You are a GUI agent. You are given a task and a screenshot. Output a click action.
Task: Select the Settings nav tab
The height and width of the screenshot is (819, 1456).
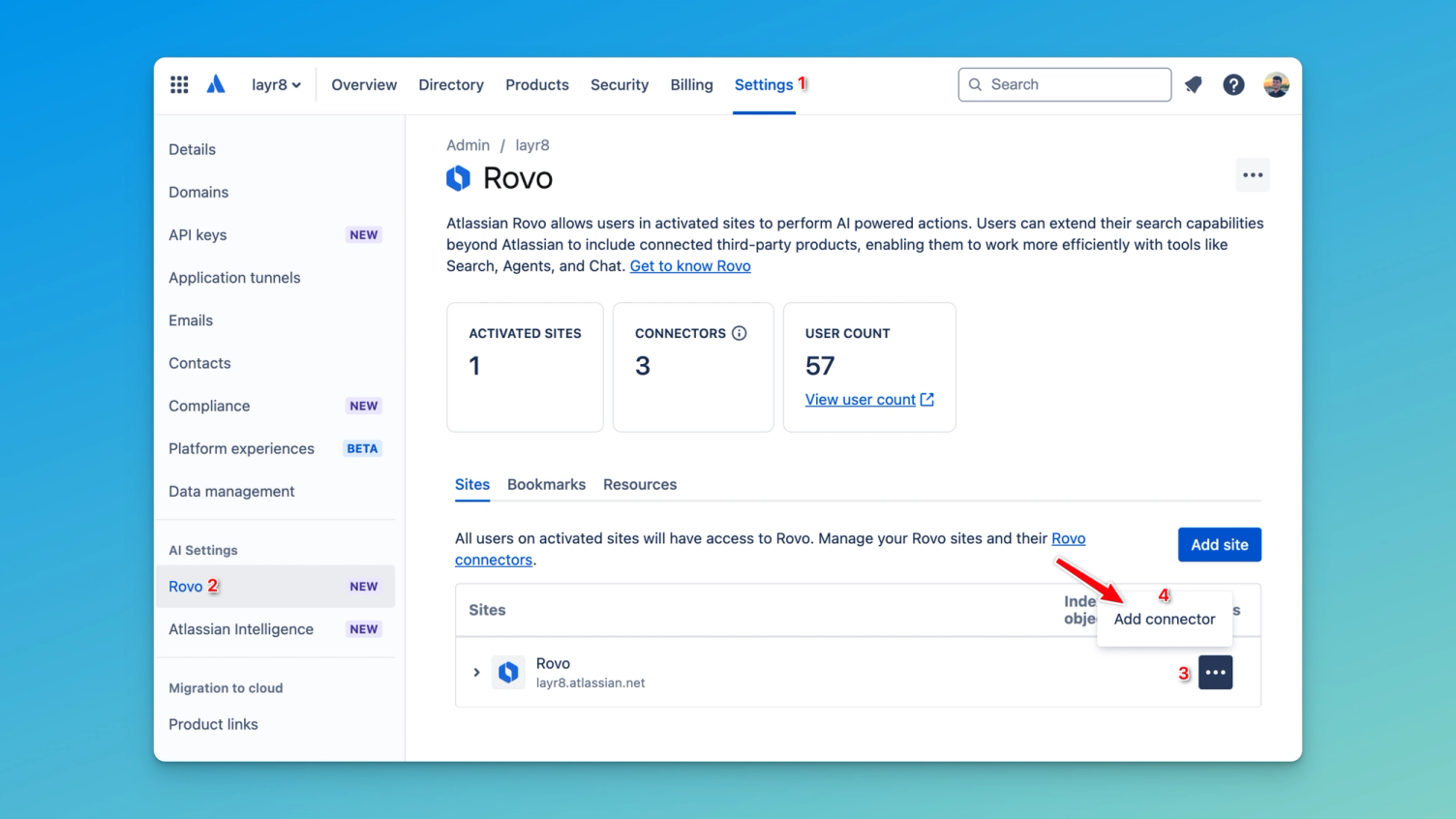click(764, 85)
